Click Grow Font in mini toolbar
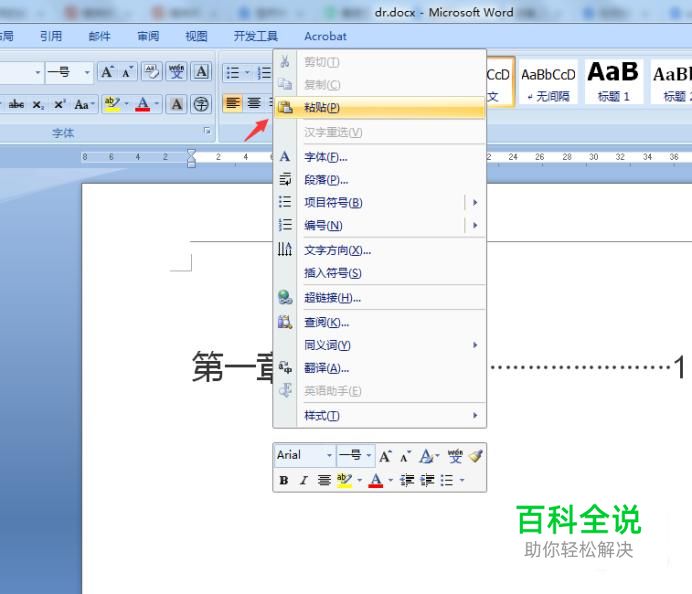The image size is (692, 594). (385, 456)
